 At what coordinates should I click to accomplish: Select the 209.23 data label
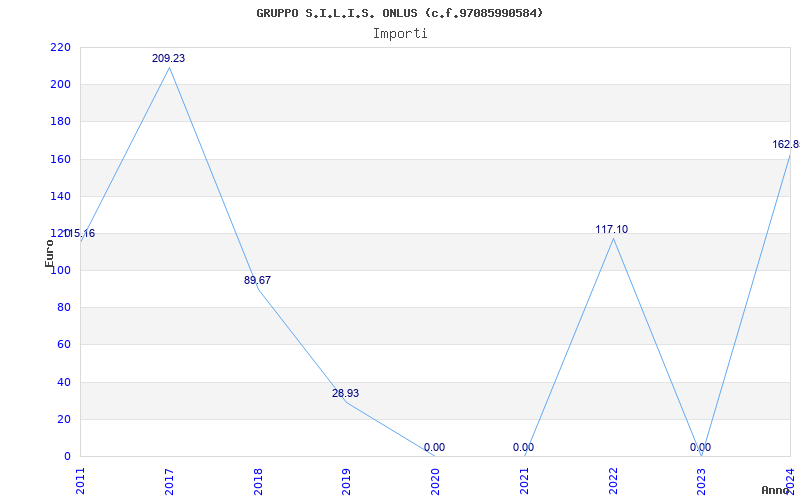coord(168,59)
